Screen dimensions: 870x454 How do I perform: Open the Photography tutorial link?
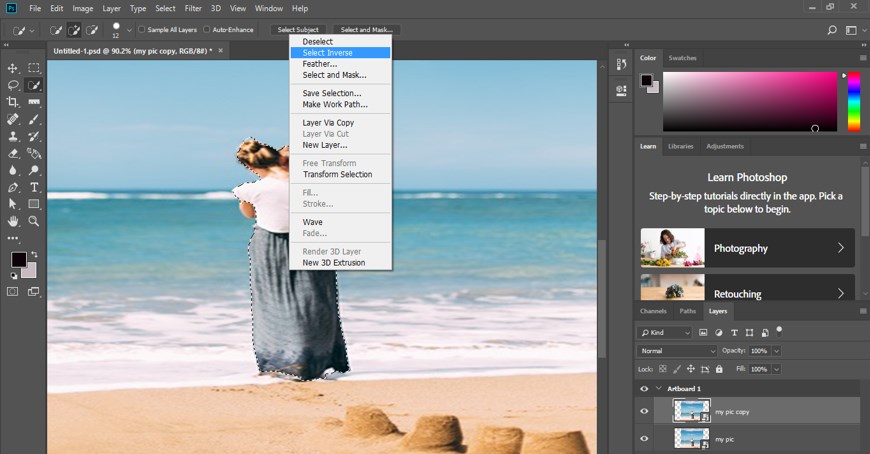(747, 248)
